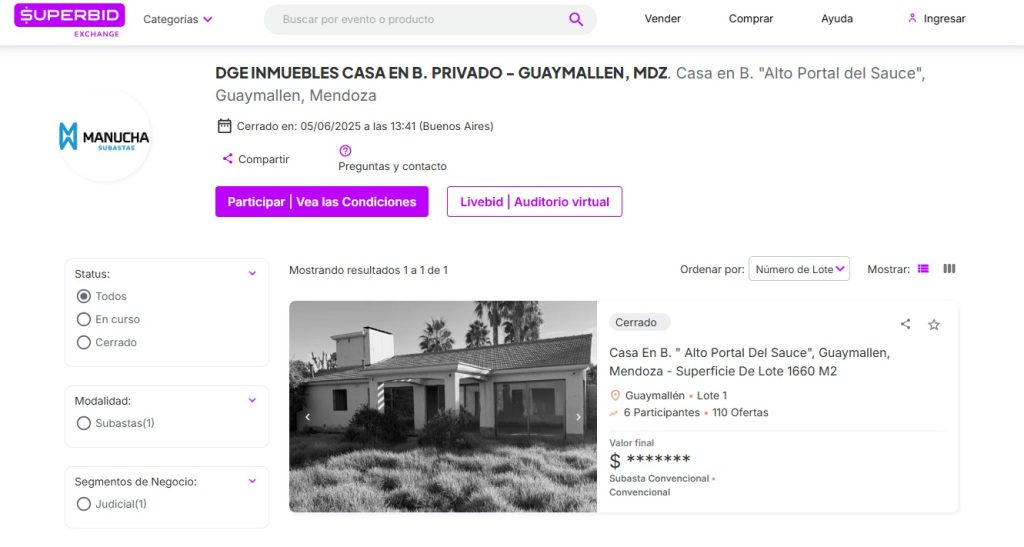The height and width of the screenshot is (547, 1024).
Task: Favorite the lot with the star icon
Action: (x=934, y=324)
